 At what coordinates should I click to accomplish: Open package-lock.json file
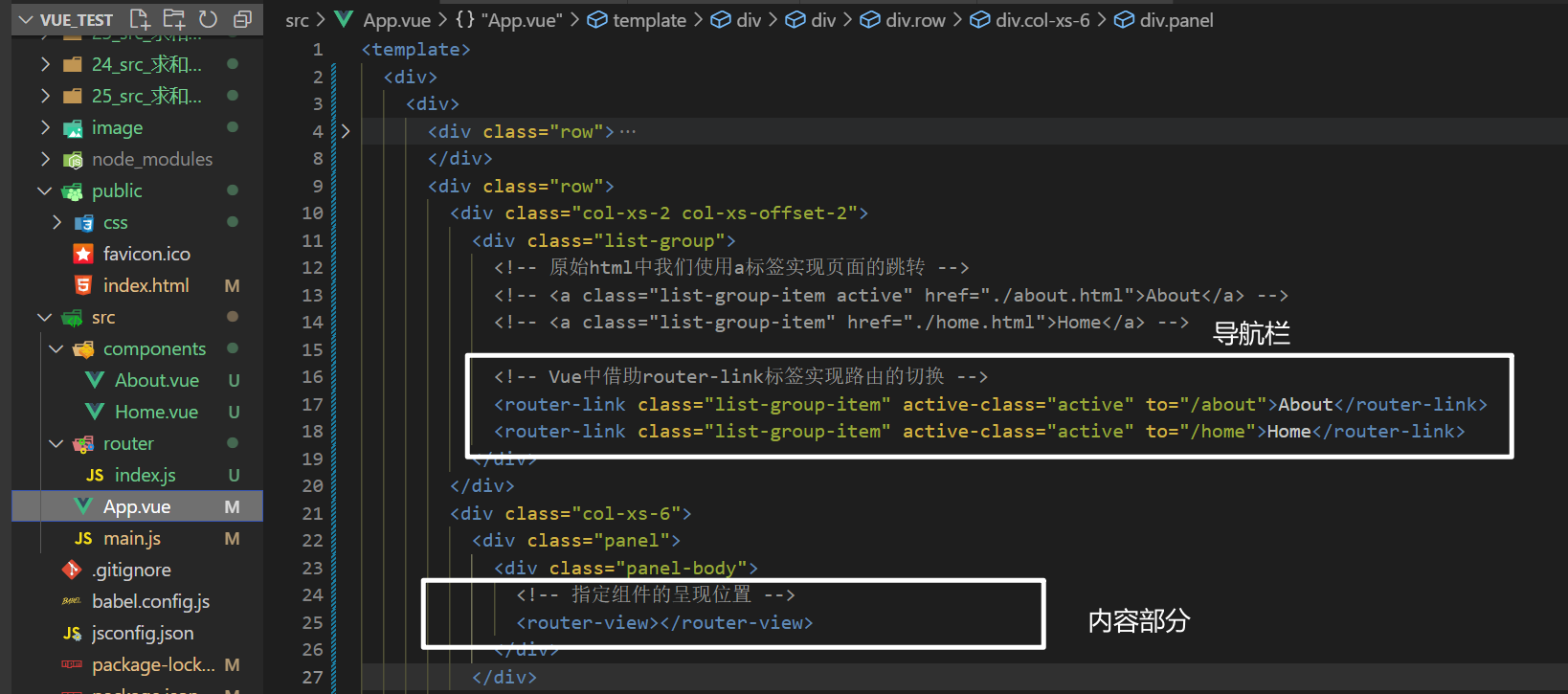(x=153, y=664)
